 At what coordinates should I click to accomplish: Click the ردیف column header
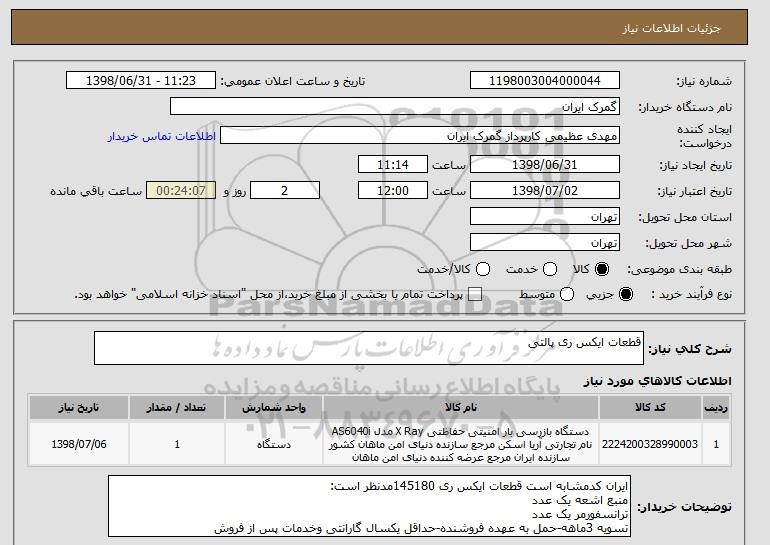(716, 408)
